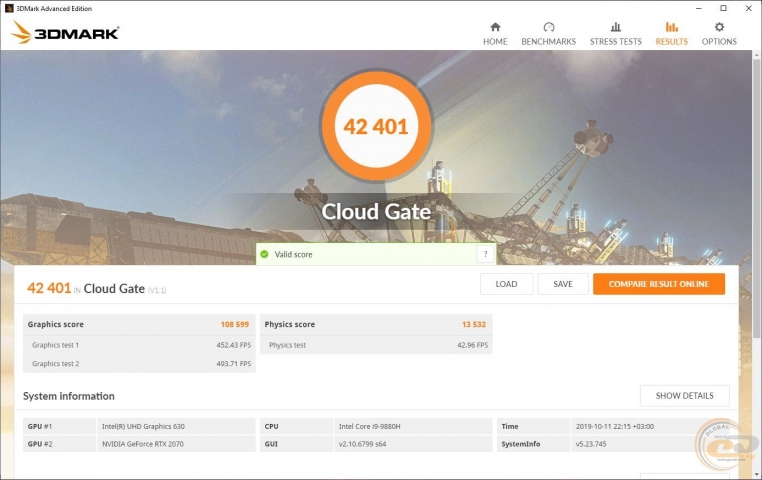Open the Benchmarks gauge icon
This screenshot has width=762, height=480.
[549, 27]
